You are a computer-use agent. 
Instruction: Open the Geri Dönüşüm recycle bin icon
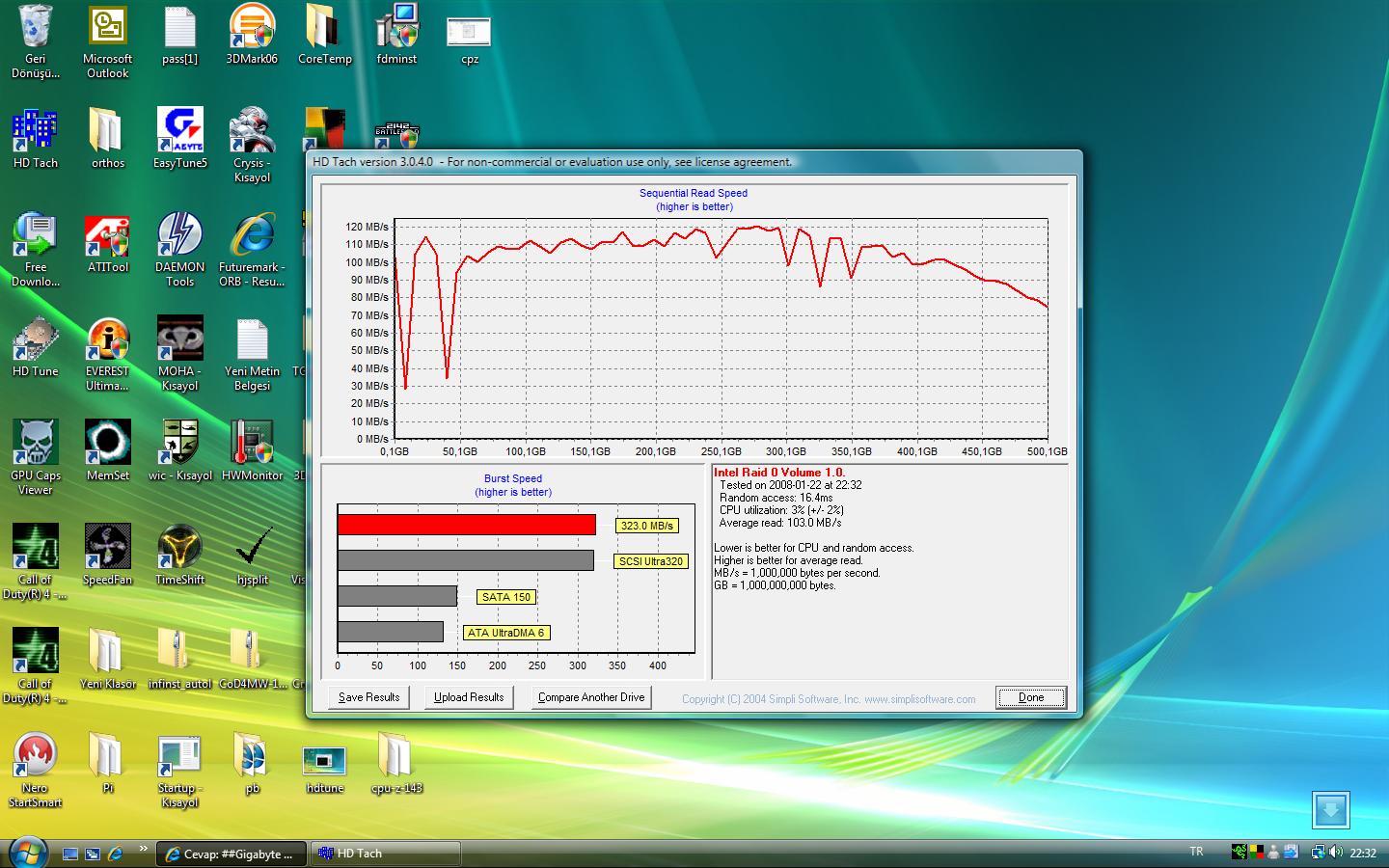[x=36, y=41]
